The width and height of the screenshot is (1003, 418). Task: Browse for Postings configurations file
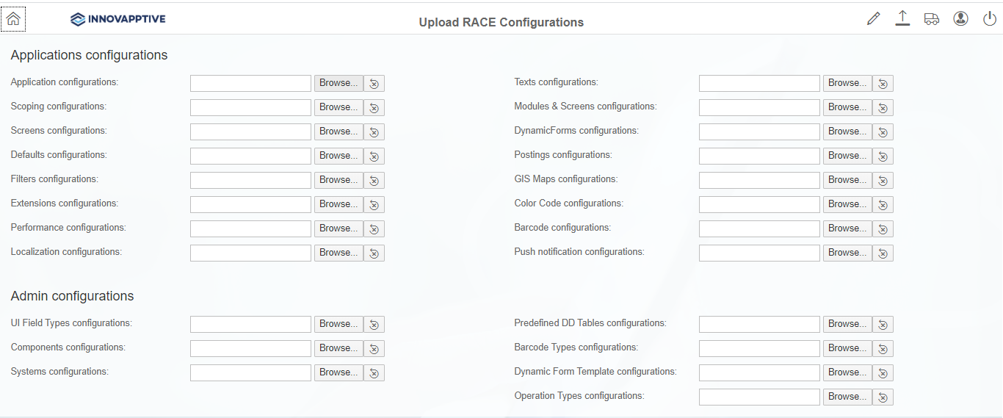[x=847, y=156]
